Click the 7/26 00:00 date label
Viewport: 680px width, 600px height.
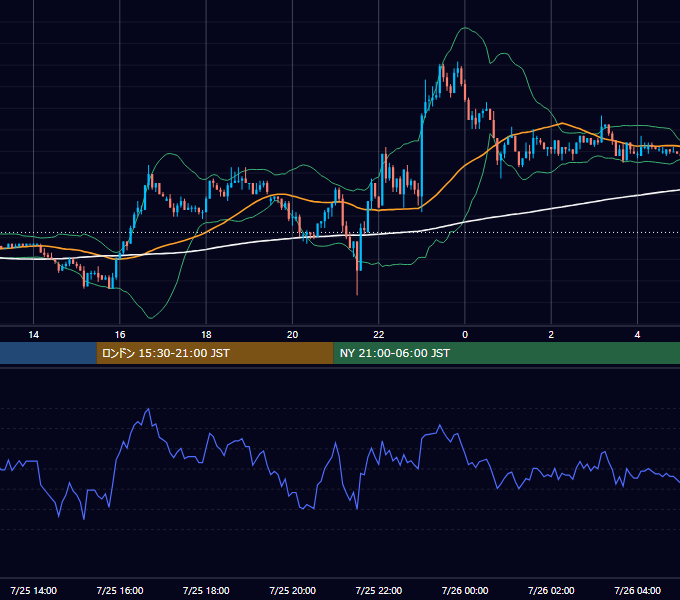465,590
